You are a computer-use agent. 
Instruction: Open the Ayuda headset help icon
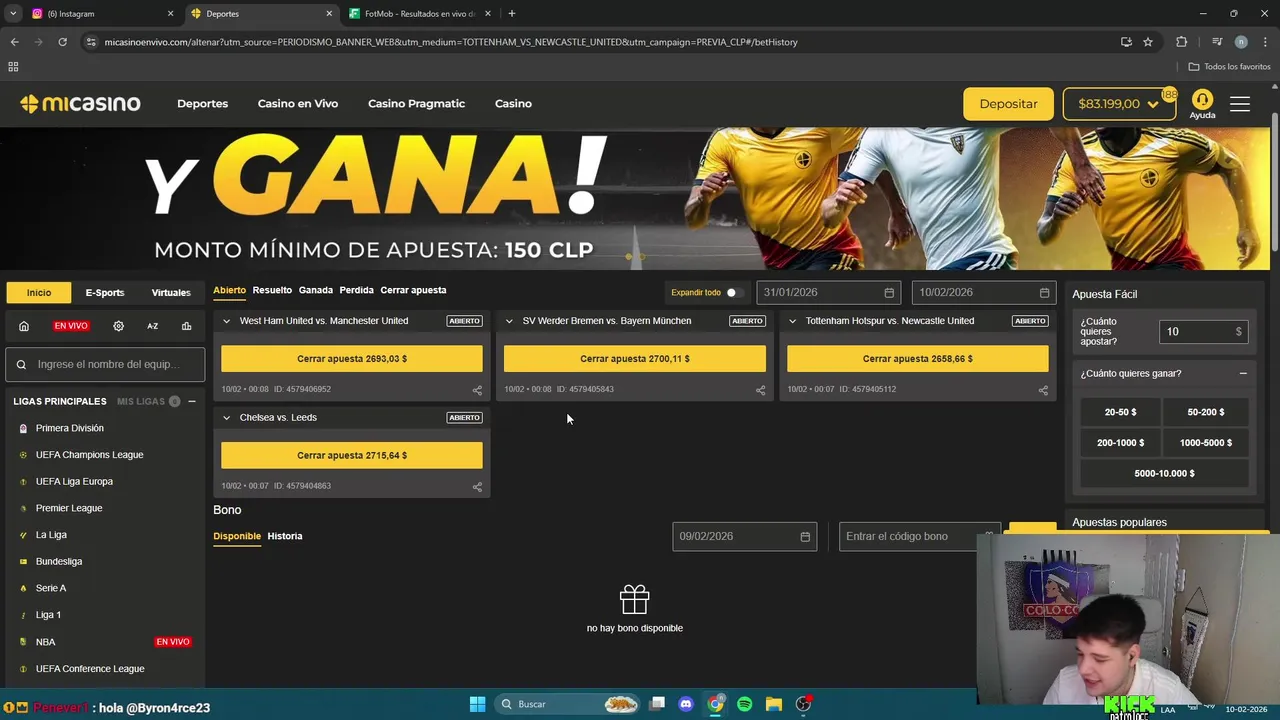coord(1202,100)
